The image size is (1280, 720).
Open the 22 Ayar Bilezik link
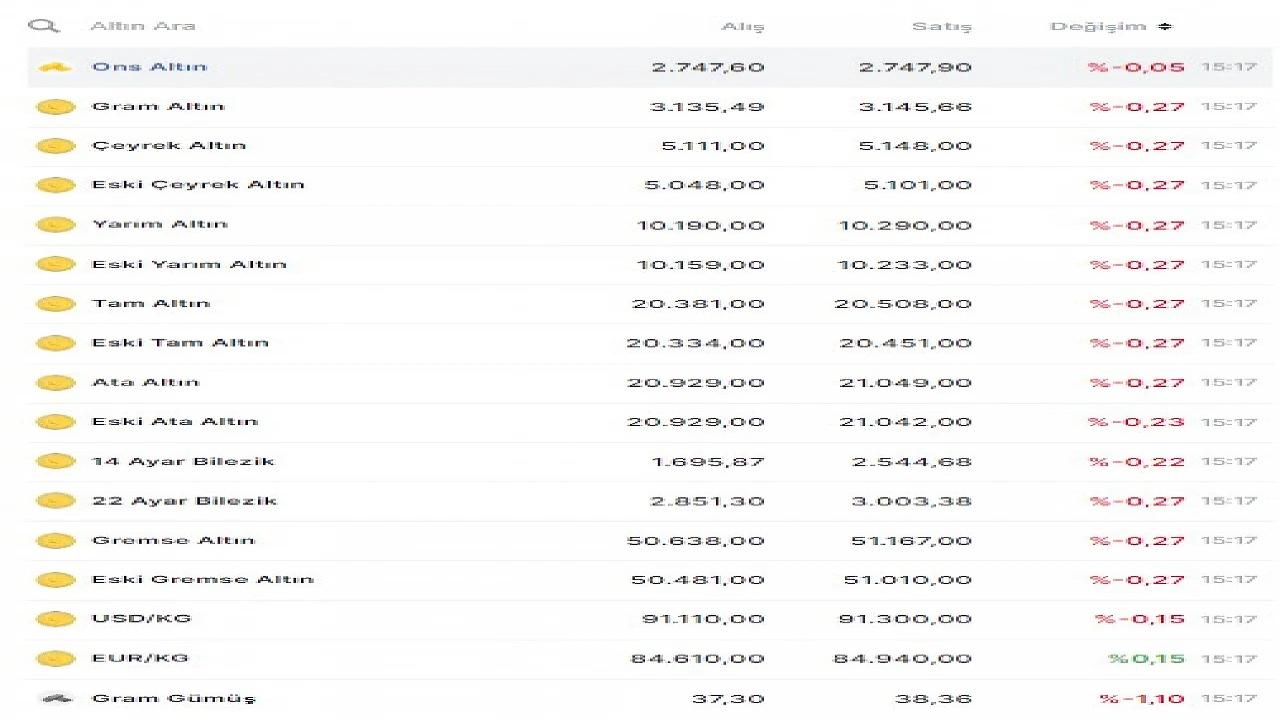pos(184,501)
